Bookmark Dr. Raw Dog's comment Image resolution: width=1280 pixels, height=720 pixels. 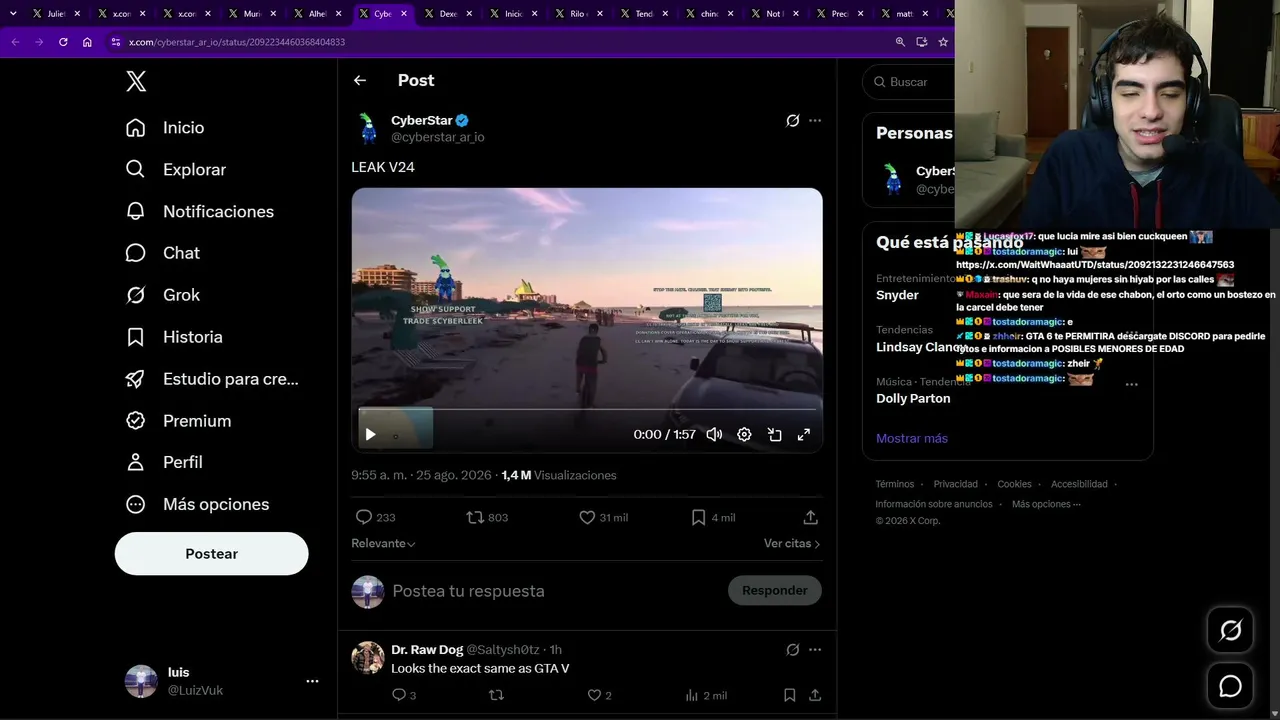pyautogui.click(x=789, y=695)
